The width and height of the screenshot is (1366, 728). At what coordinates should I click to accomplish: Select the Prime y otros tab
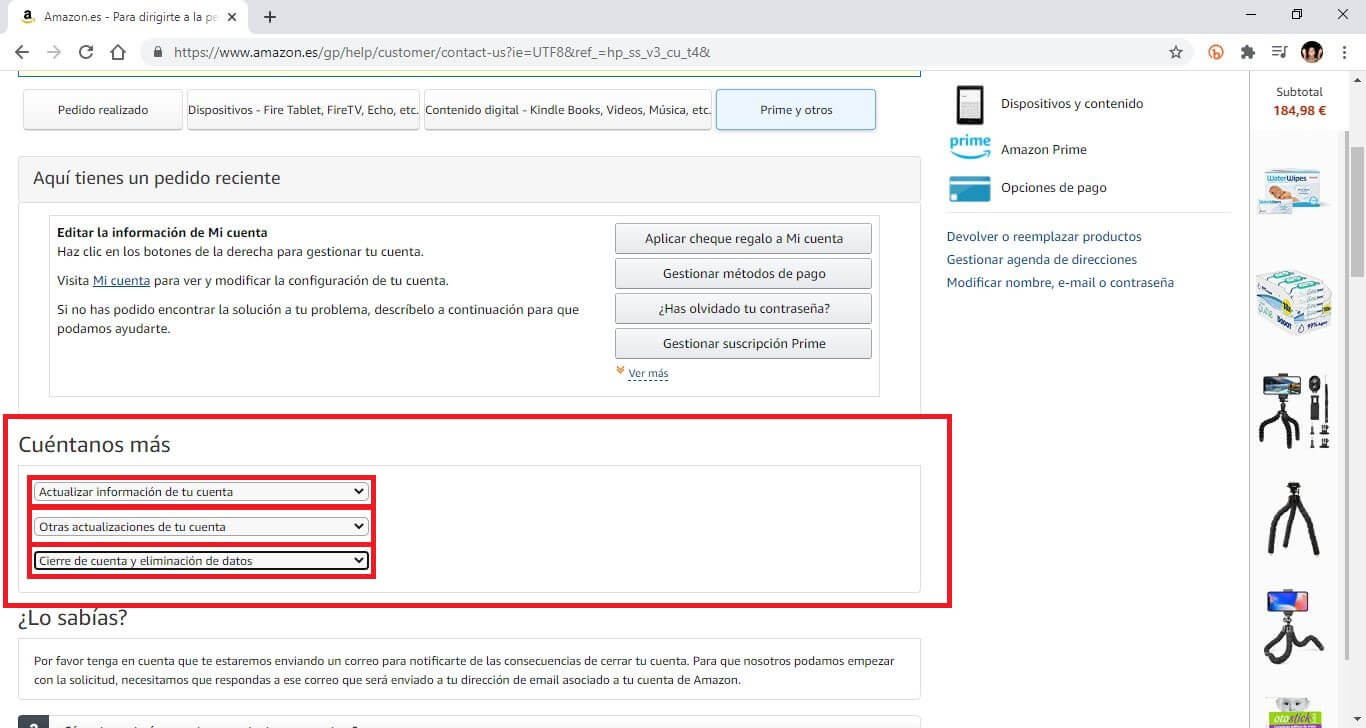(796, 110)
